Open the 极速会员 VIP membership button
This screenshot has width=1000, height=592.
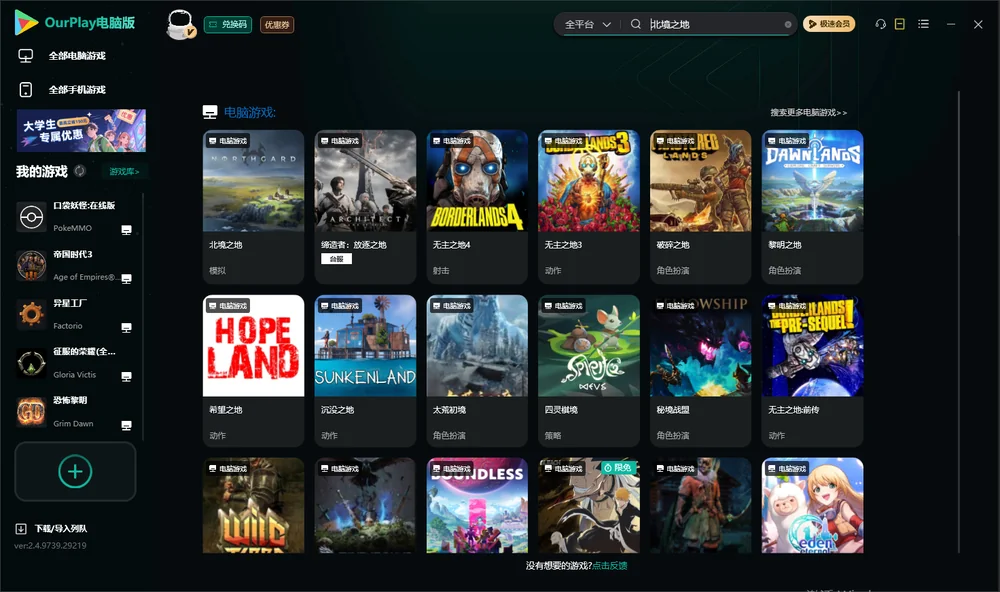(829, 24)
